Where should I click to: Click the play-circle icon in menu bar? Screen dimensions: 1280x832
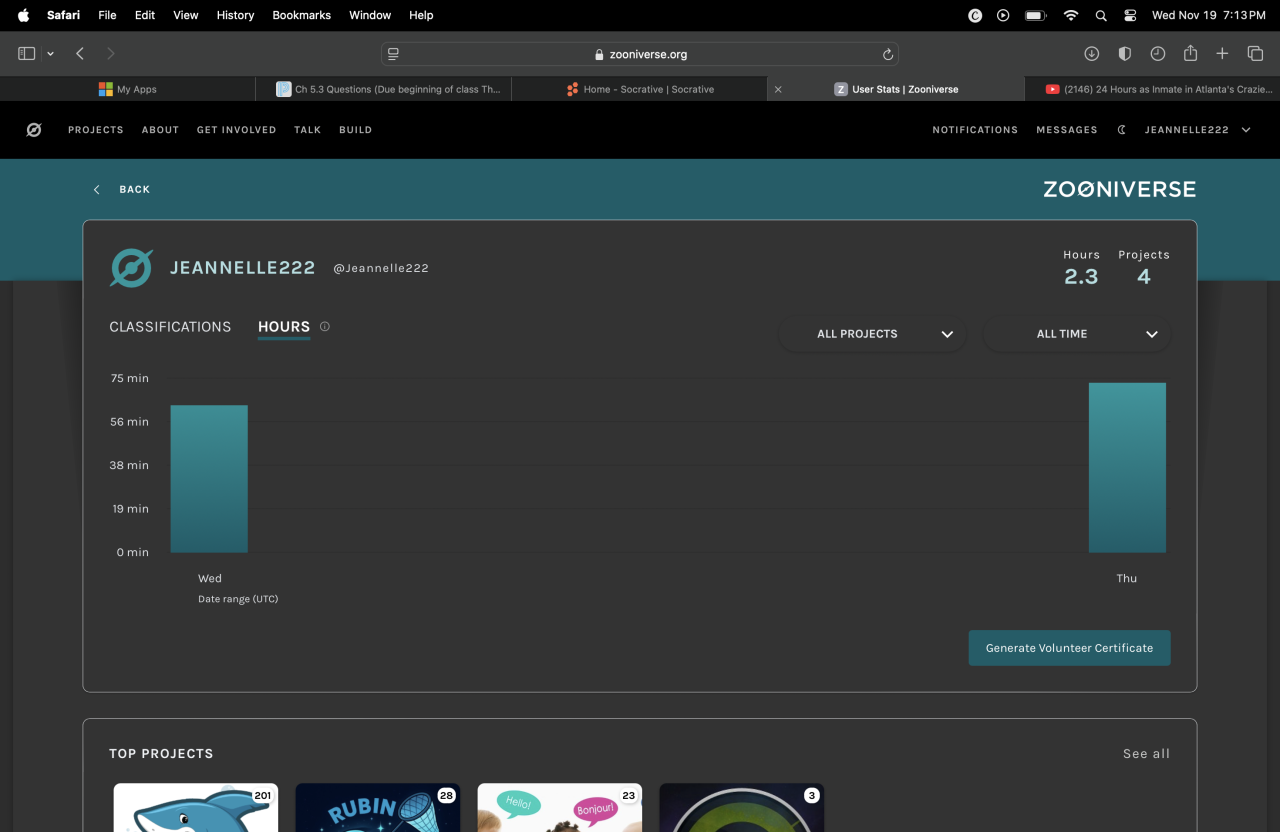(1003, 15)
